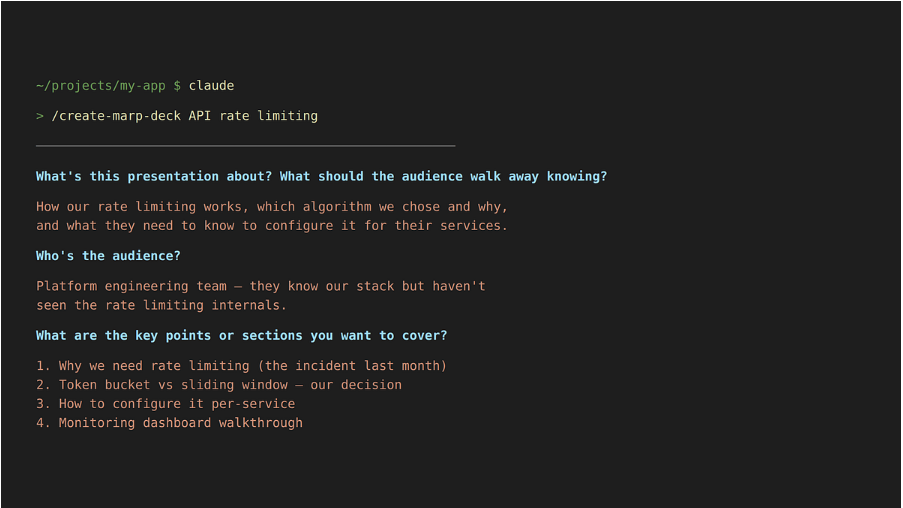Click the ~/projects/my-app directory path
Image resolution: width=903 pixels, height=508 pixels.
pos(100,86)
